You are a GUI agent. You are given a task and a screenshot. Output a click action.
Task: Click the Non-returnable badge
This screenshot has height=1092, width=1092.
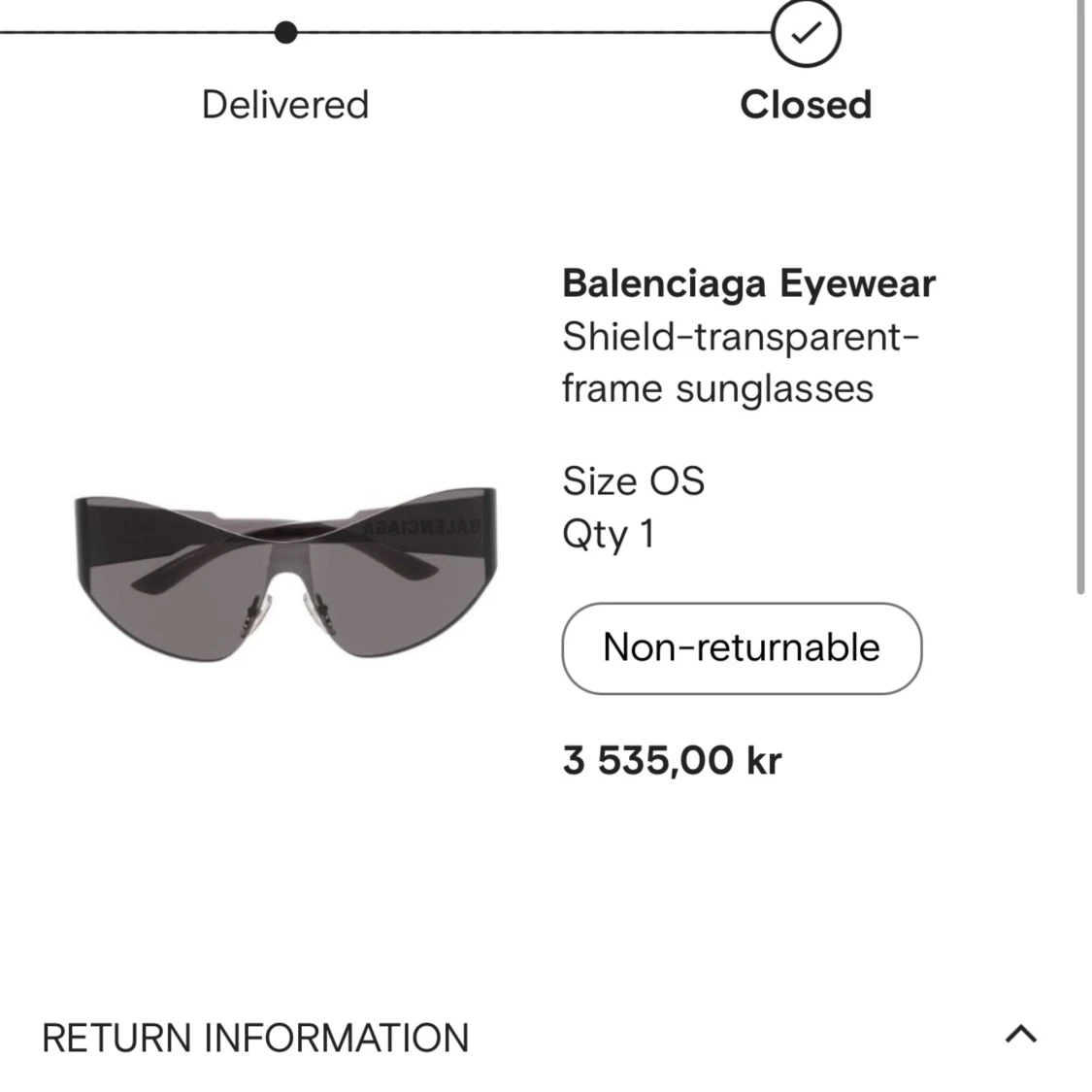pyautogui.click(x=742, y=647)
